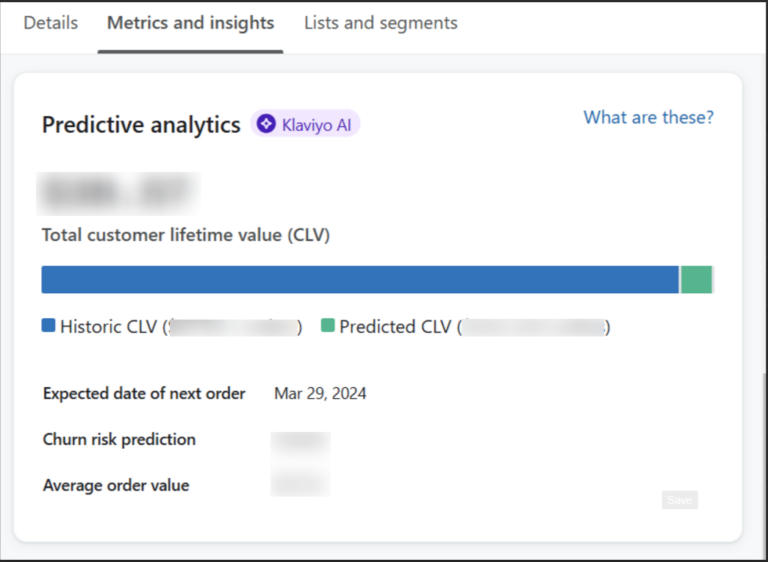Click the green predicted segment of CLV bar
Viewport: 768px width, 562px height.
(696, 280)
